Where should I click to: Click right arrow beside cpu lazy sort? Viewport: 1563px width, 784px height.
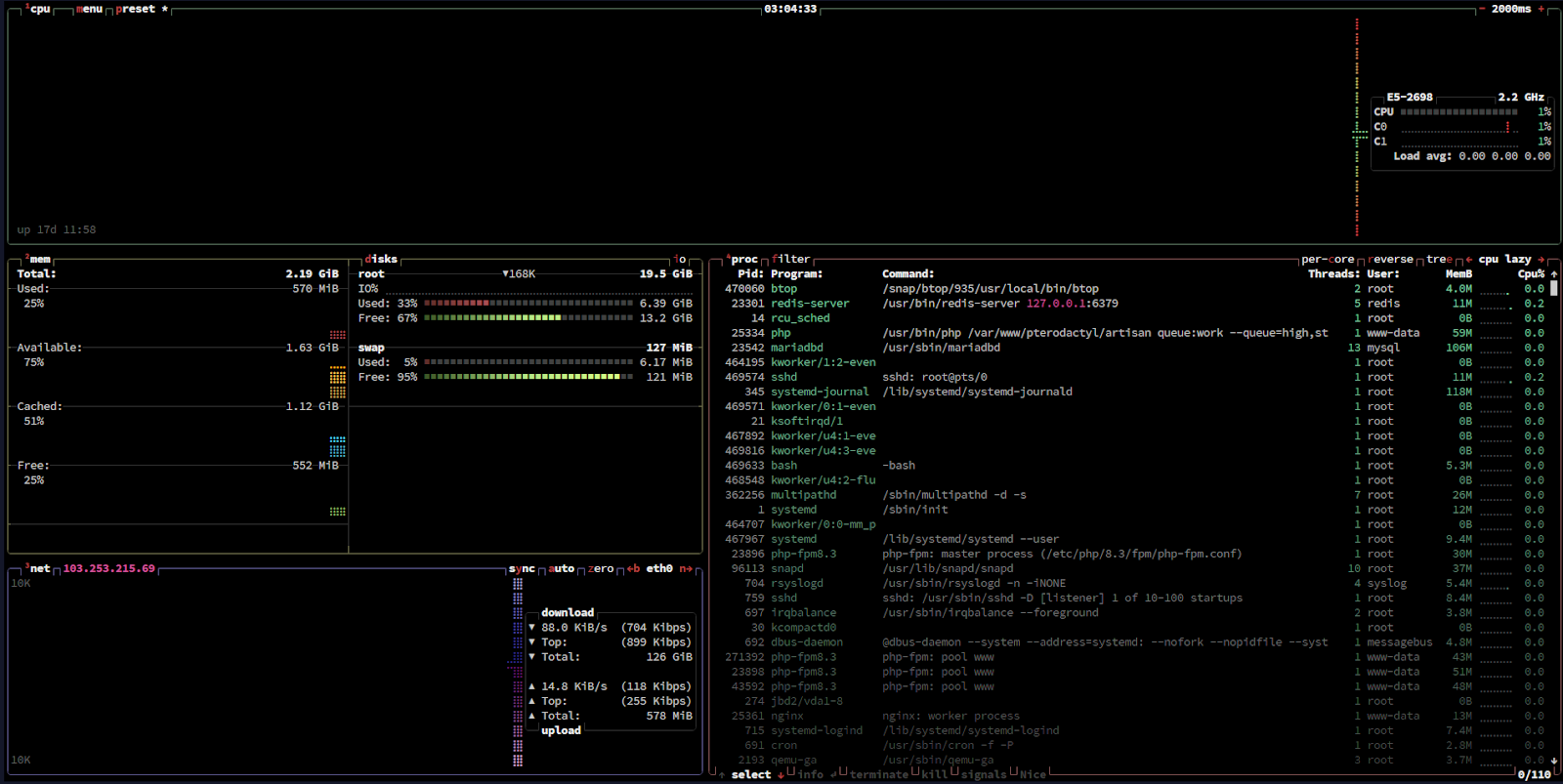click(1542, 260)
